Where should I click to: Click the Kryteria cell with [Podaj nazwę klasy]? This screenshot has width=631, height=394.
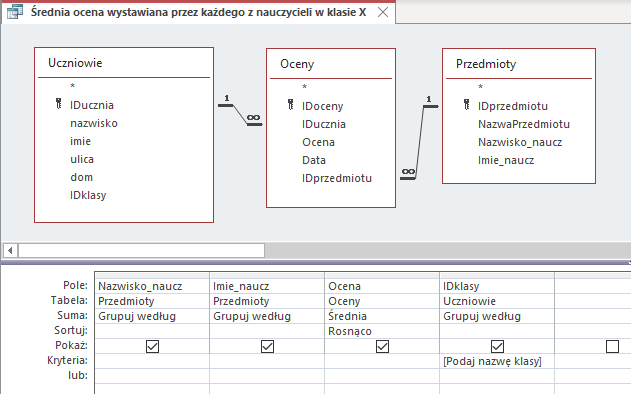pyautogui.click(x=497, y=361)
